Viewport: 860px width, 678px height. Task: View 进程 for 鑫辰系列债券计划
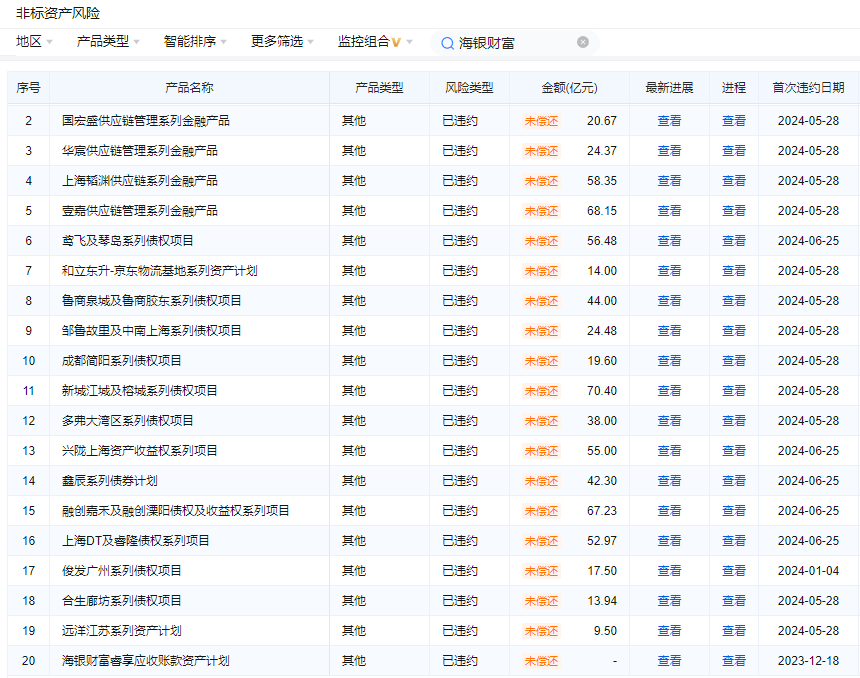click(734, 481)
